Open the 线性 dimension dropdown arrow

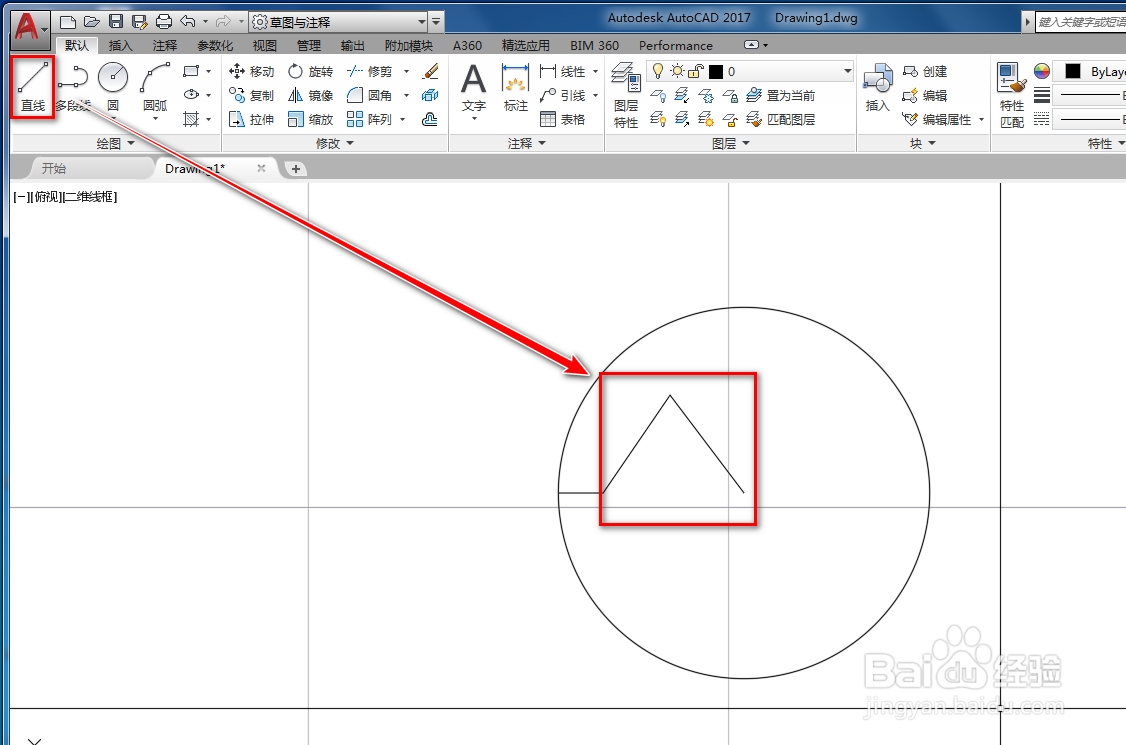click(595, 71)
